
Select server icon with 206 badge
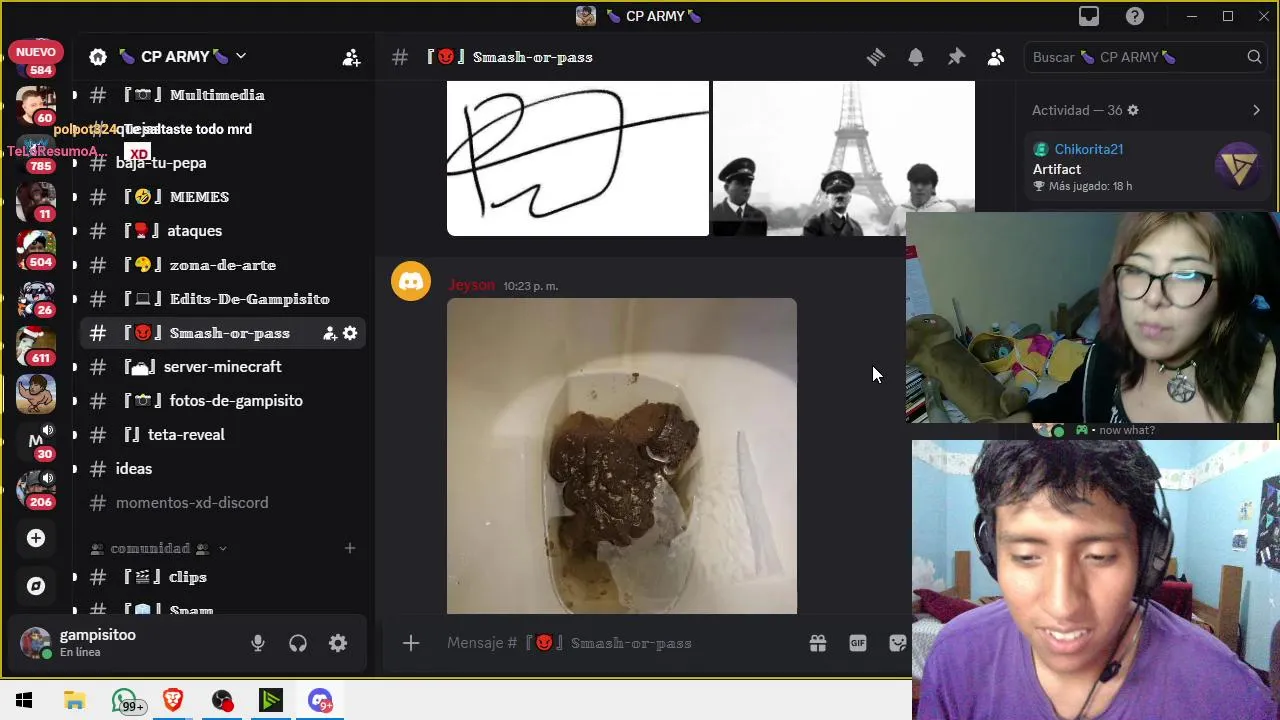click(x=36, y=490)
